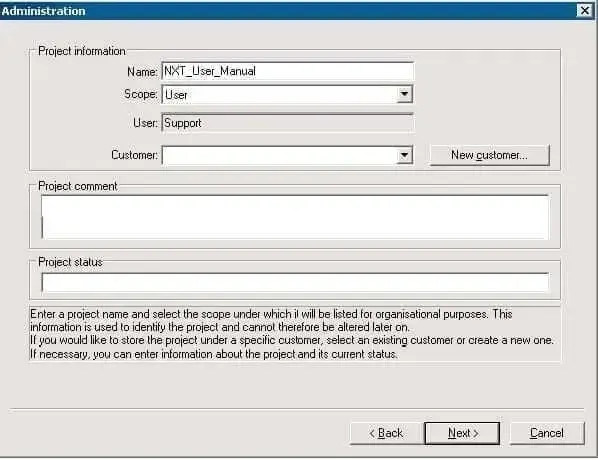Open the Customer dropdown arrow

(x=404, y=155)
